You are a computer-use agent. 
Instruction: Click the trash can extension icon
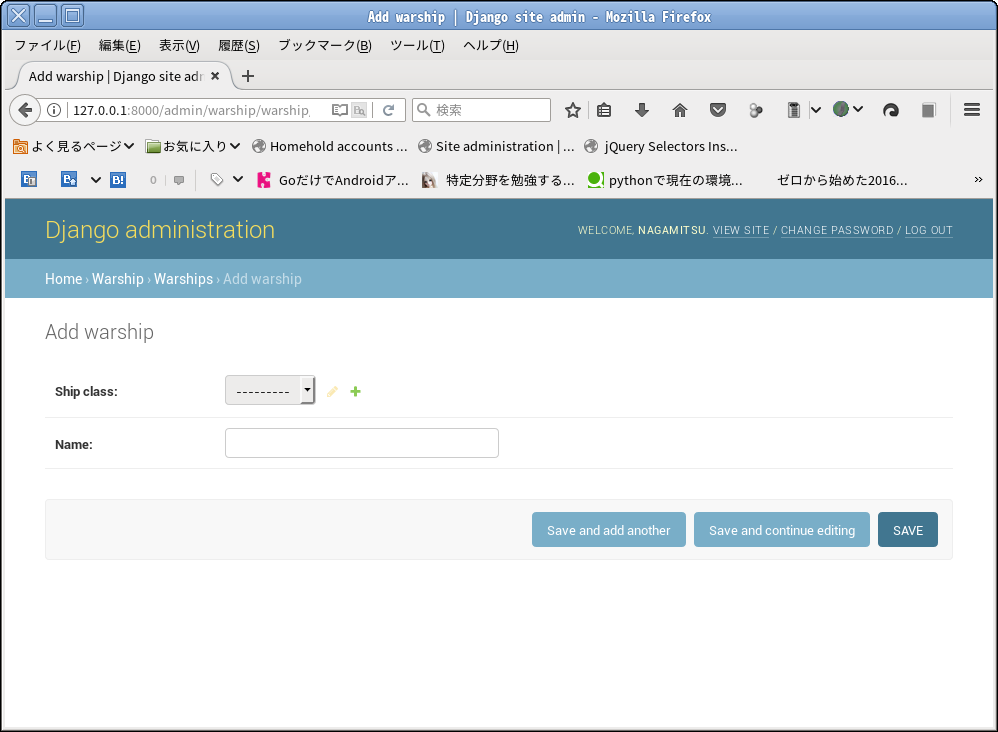(793, 110)
